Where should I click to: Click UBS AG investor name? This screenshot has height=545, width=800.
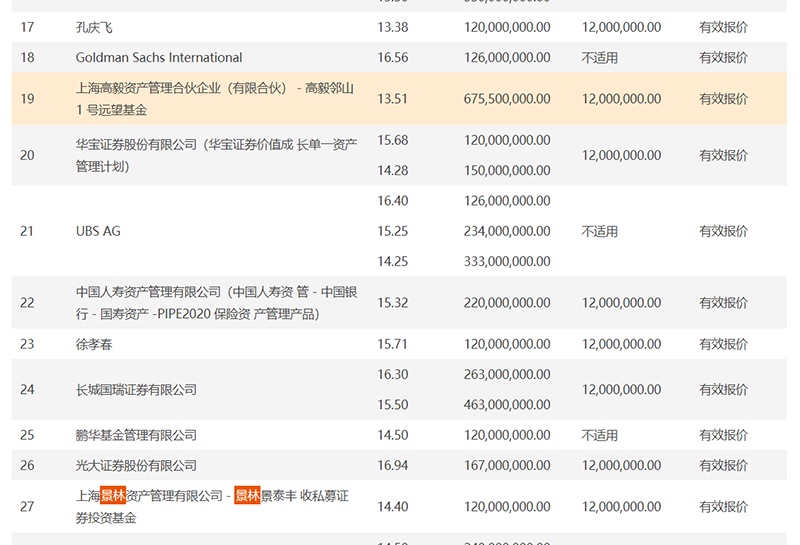pyautogui.click(x=98, y=231)
